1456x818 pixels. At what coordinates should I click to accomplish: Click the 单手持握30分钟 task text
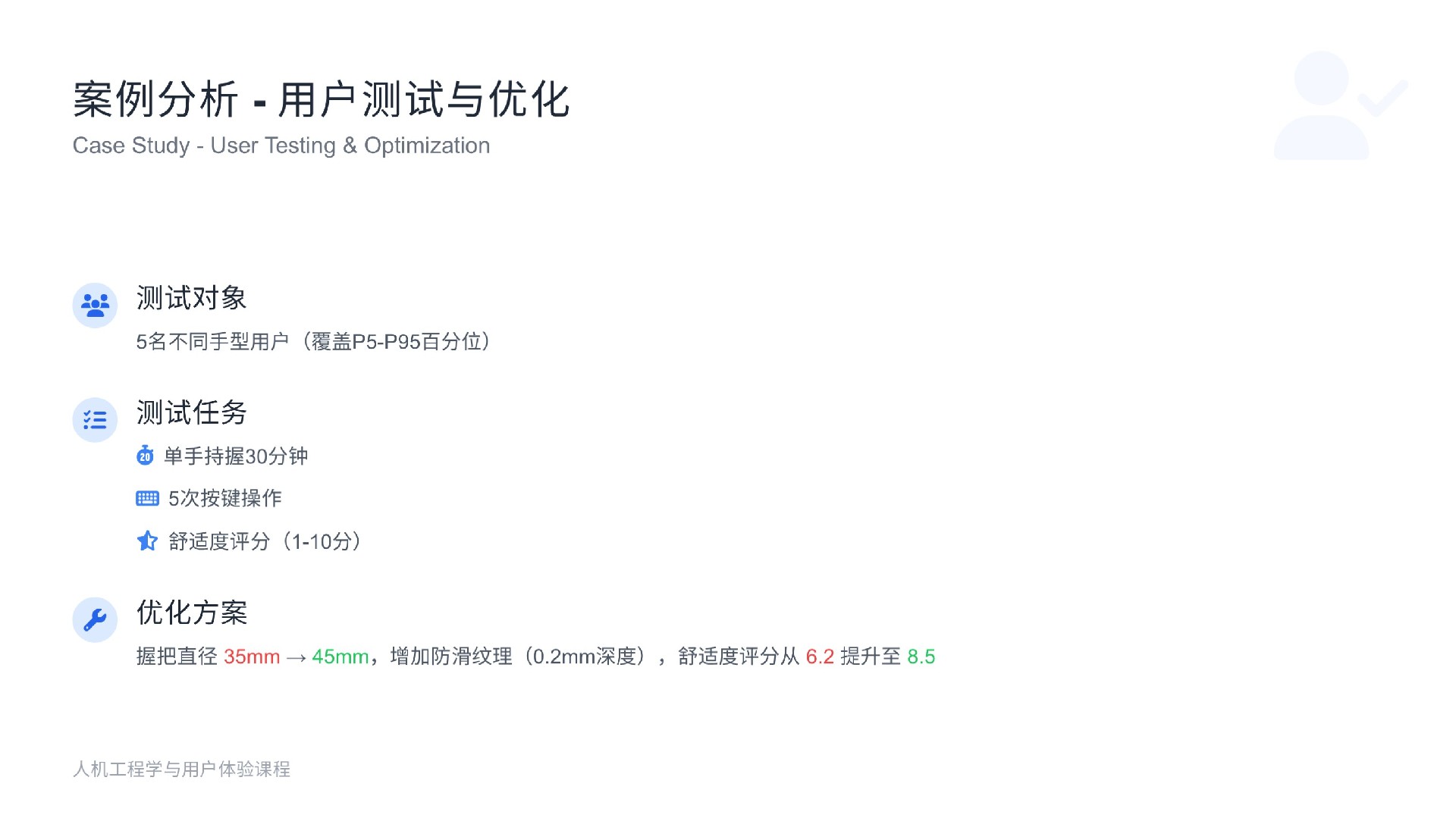coord(236,456)
